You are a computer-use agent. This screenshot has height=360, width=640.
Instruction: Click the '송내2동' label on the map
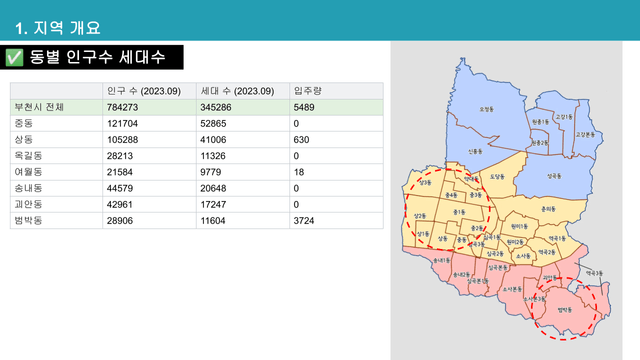[461, 275]
